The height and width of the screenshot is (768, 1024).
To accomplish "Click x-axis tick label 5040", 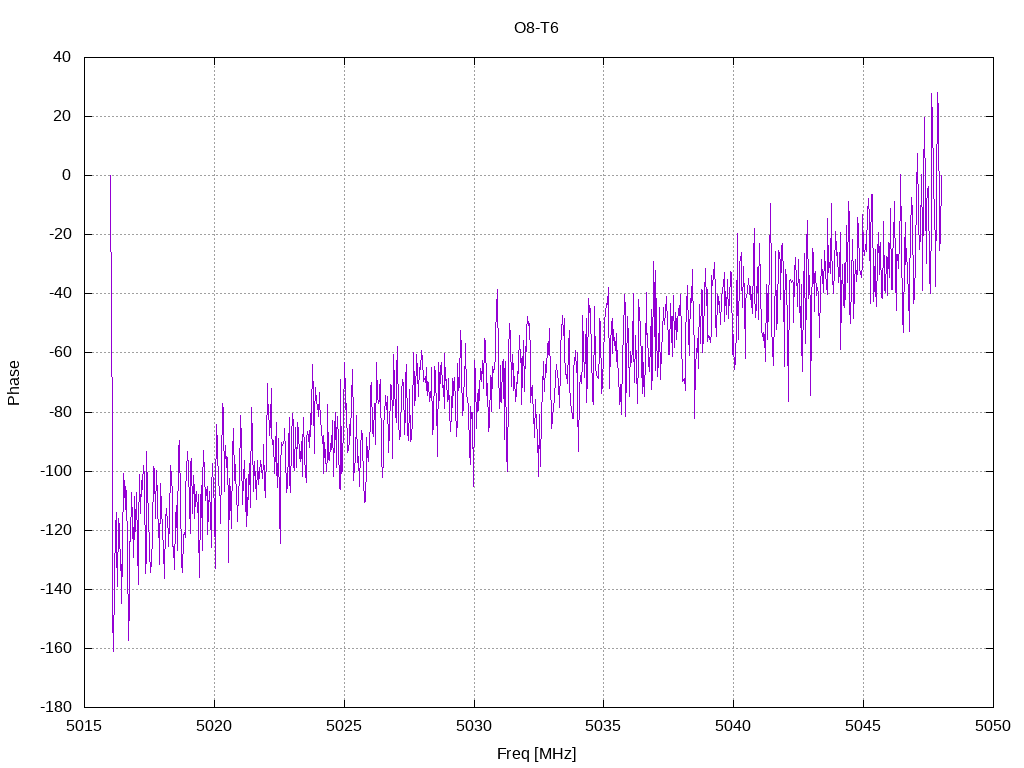I will click(733, 726).
